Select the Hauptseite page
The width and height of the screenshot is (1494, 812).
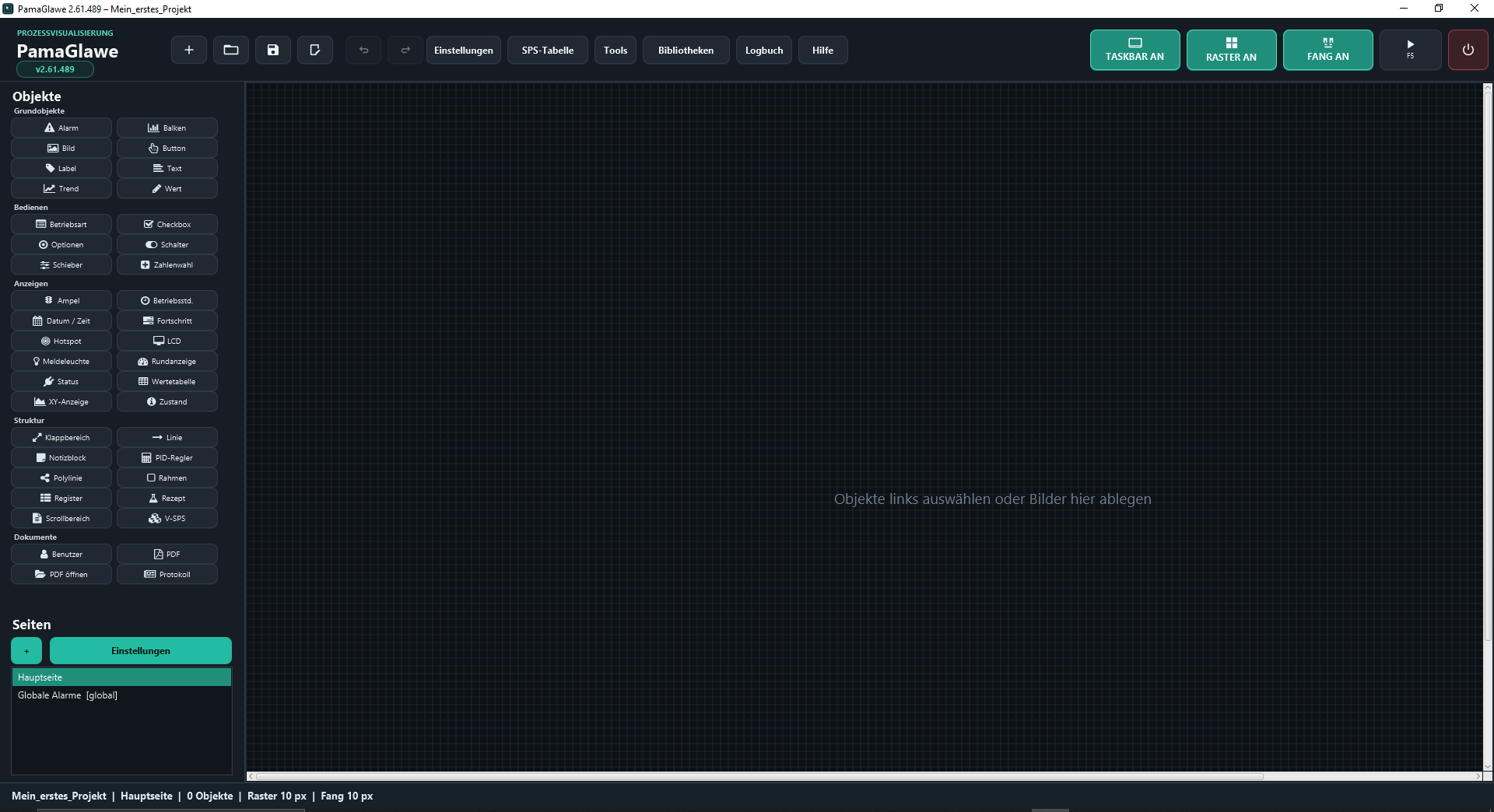[121, 677]
